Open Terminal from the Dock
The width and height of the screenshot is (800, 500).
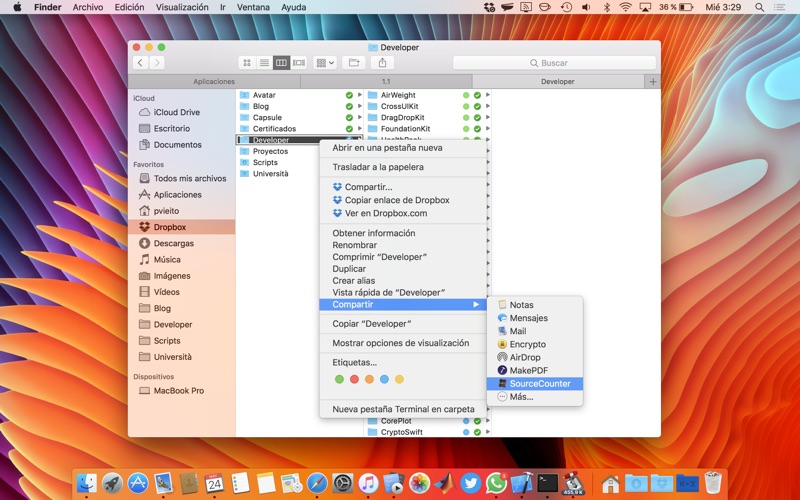547,483
